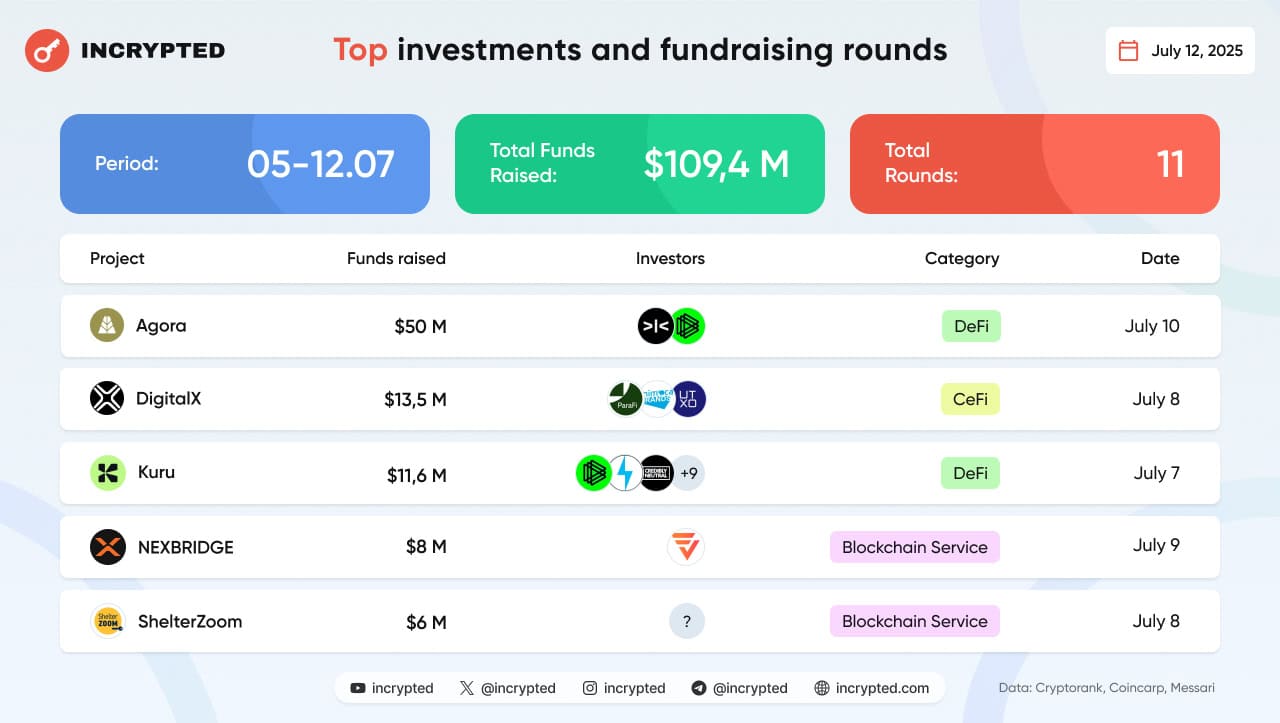1280x723 pixels.
Task: Open the @incrypted X profile link
Action: tap(507, 688)
